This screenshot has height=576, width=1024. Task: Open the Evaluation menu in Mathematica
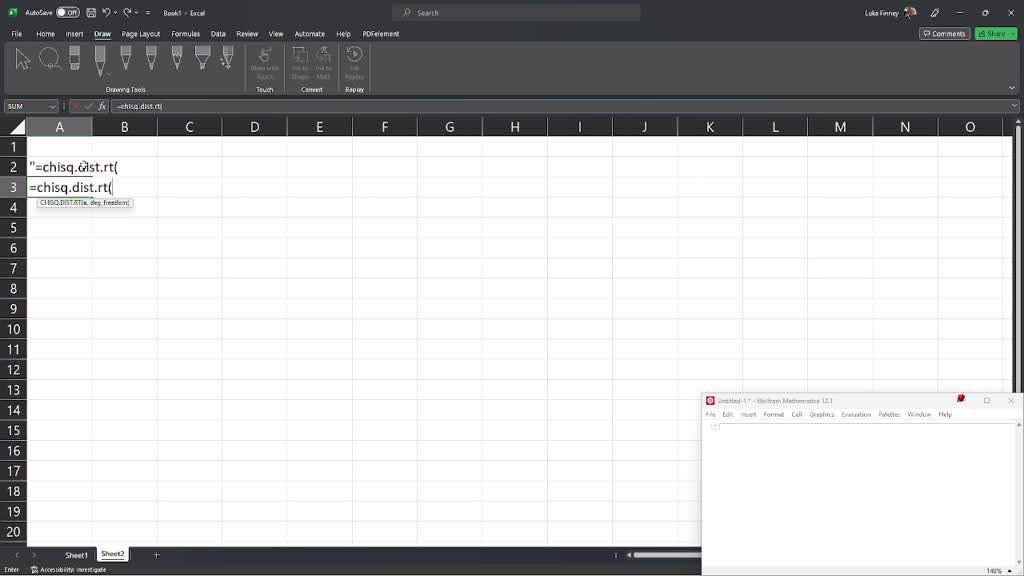point(856,414)
